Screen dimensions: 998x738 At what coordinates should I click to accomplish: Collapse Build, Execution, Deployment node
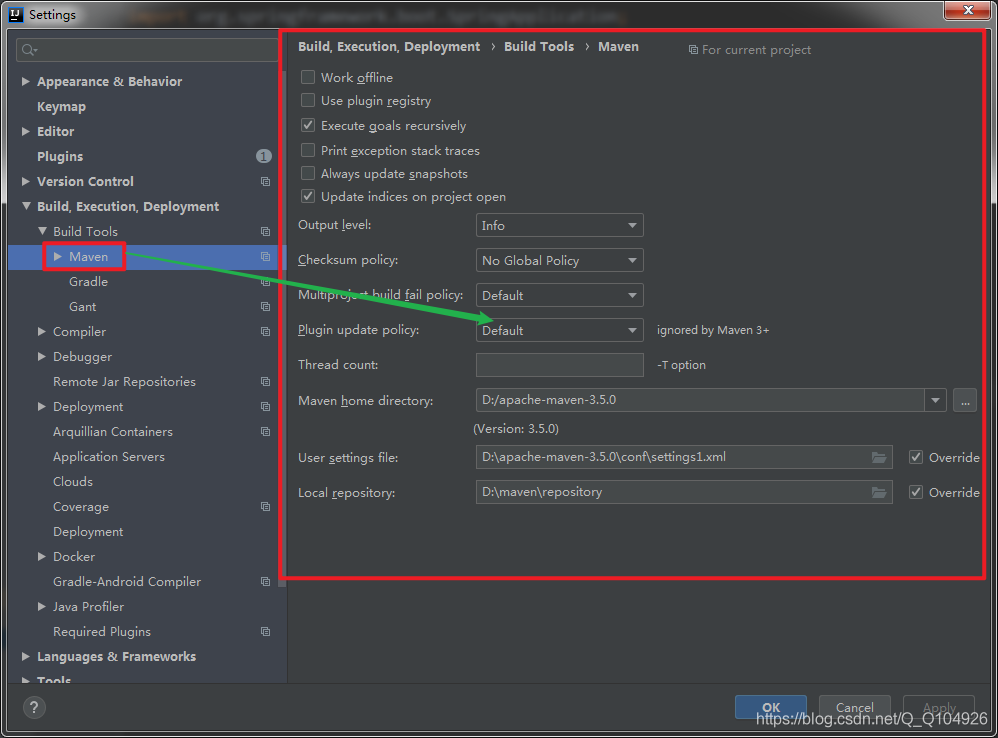coord(25,206)
